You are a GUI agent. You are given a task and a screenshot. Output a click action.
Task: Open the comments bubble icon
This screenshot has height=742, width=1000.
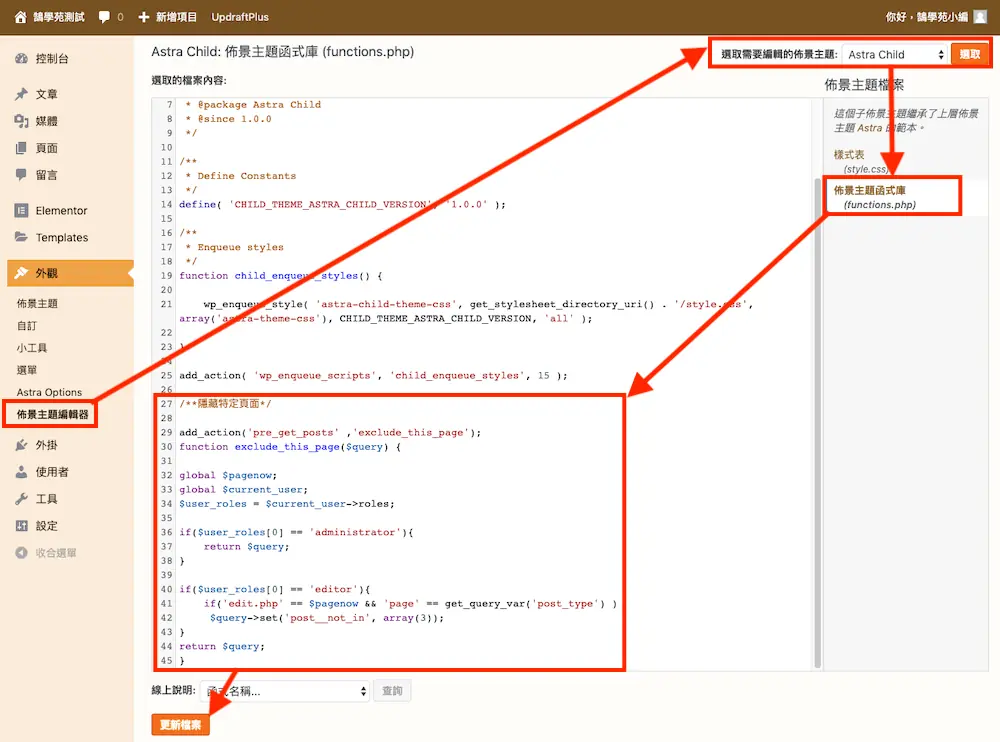(x=104, y=17)
